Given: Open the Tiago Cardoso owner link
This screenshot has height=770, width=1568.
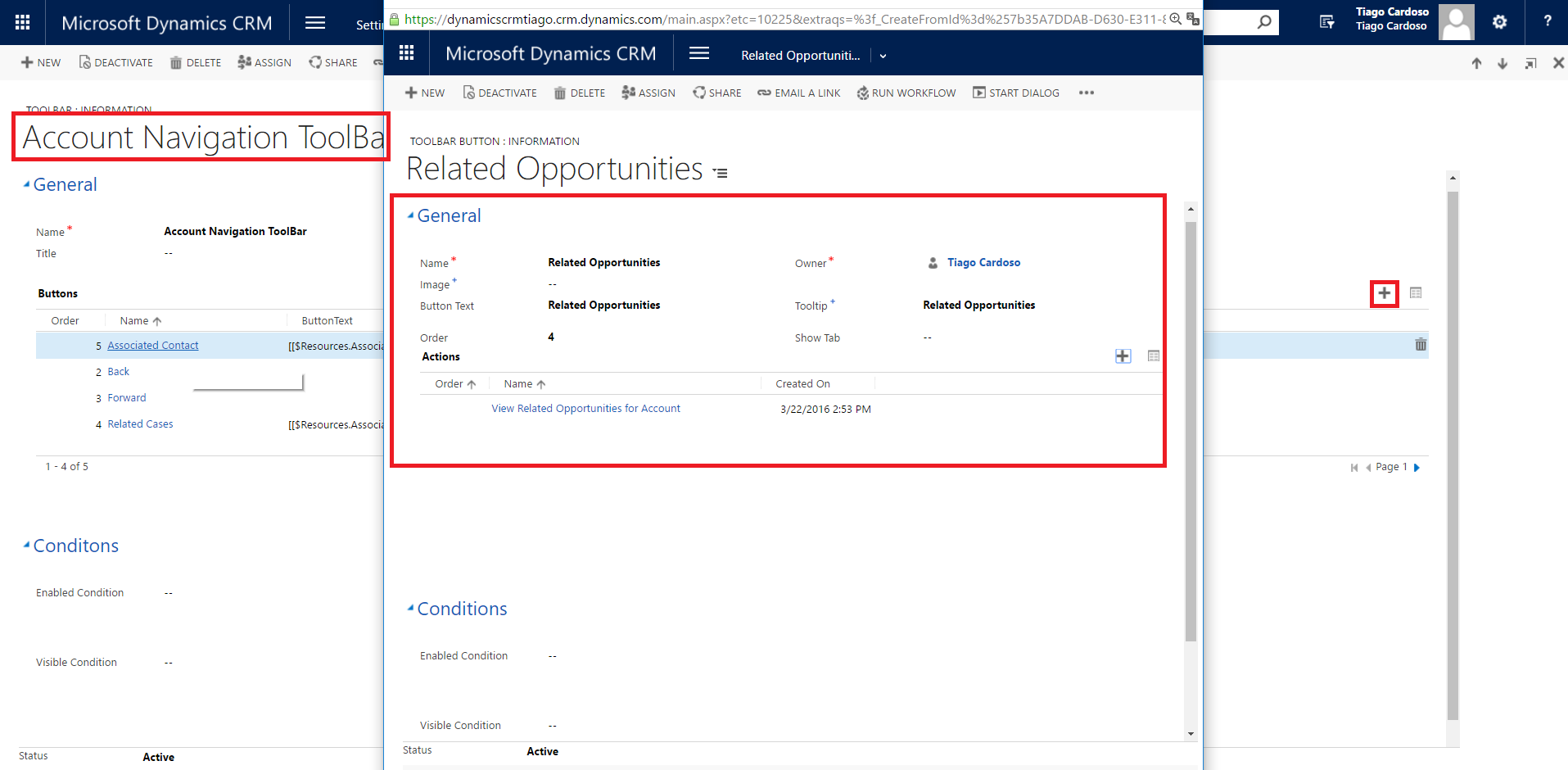Looking at the screenshot, I should [x=983, y=263].
